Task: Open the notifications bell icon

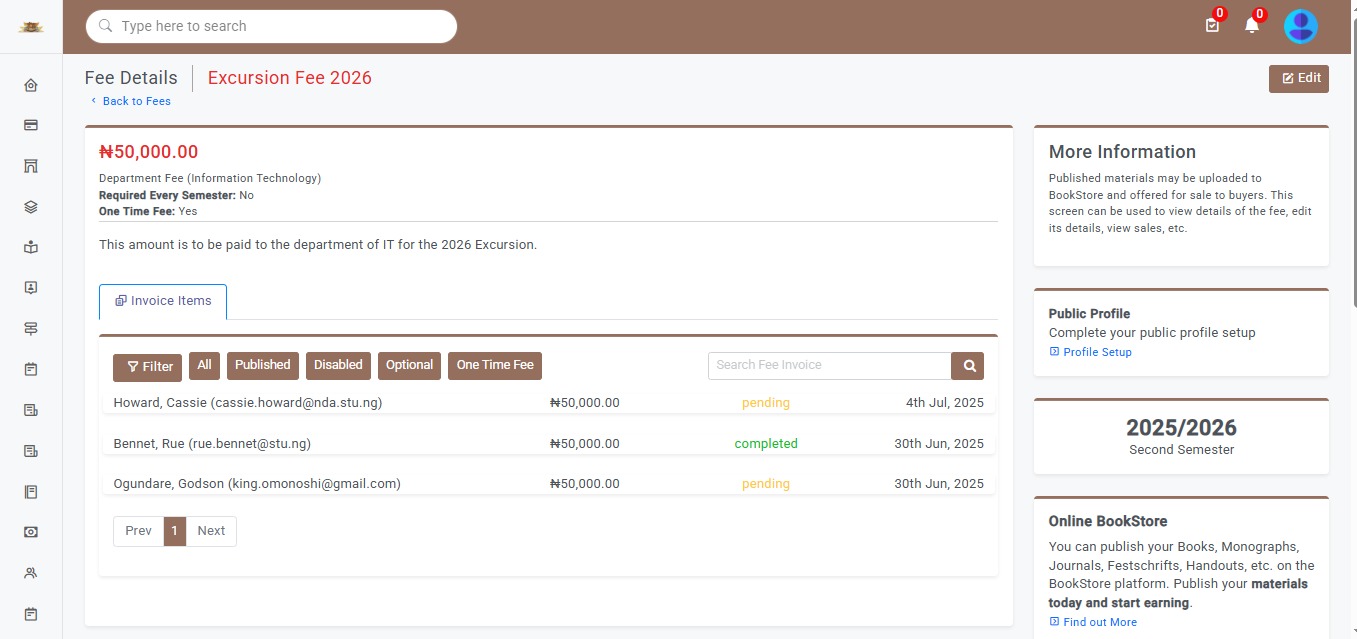Action: [1251, 26]
